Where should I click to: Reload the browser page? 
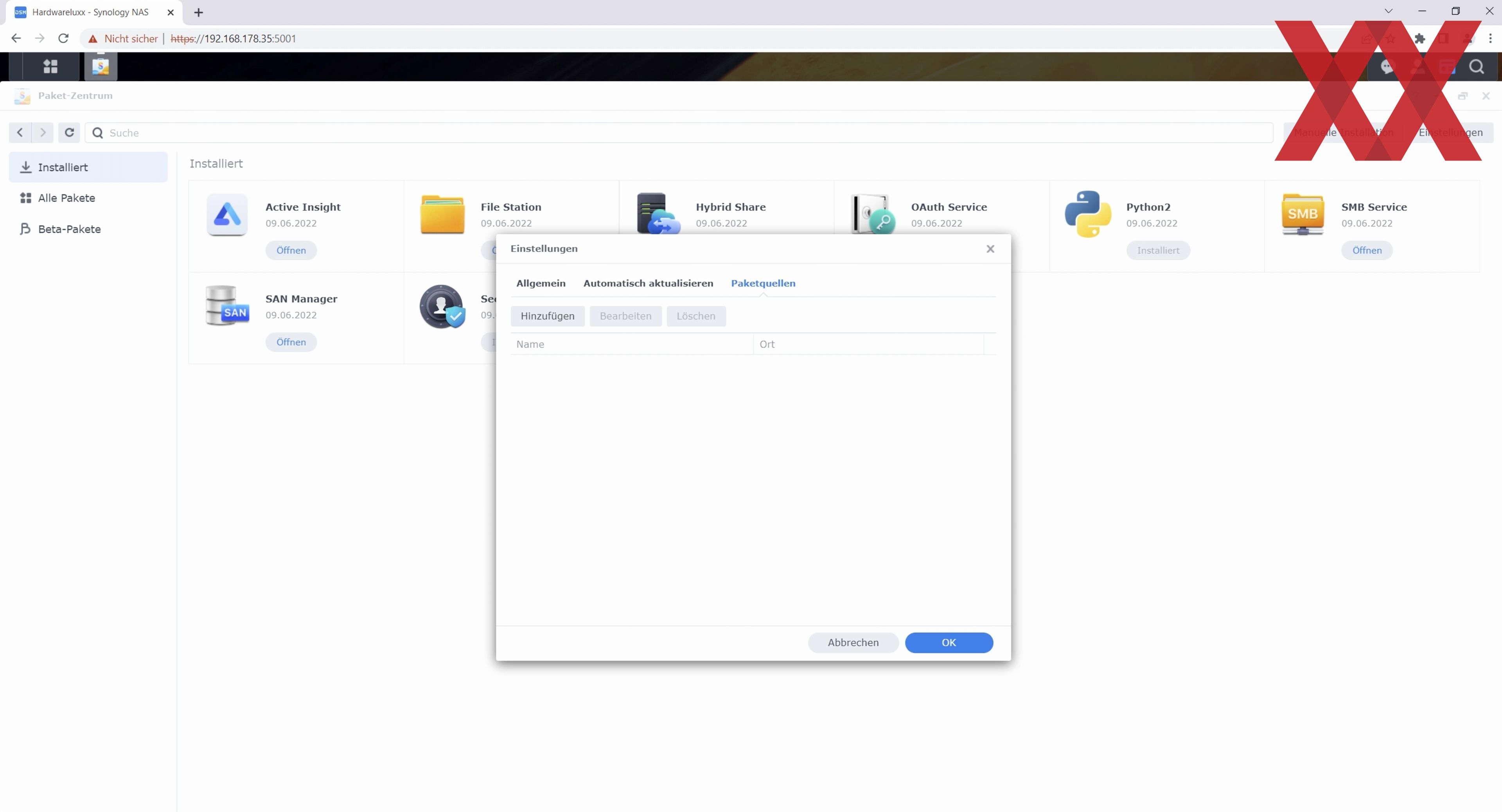pos(63,38)
